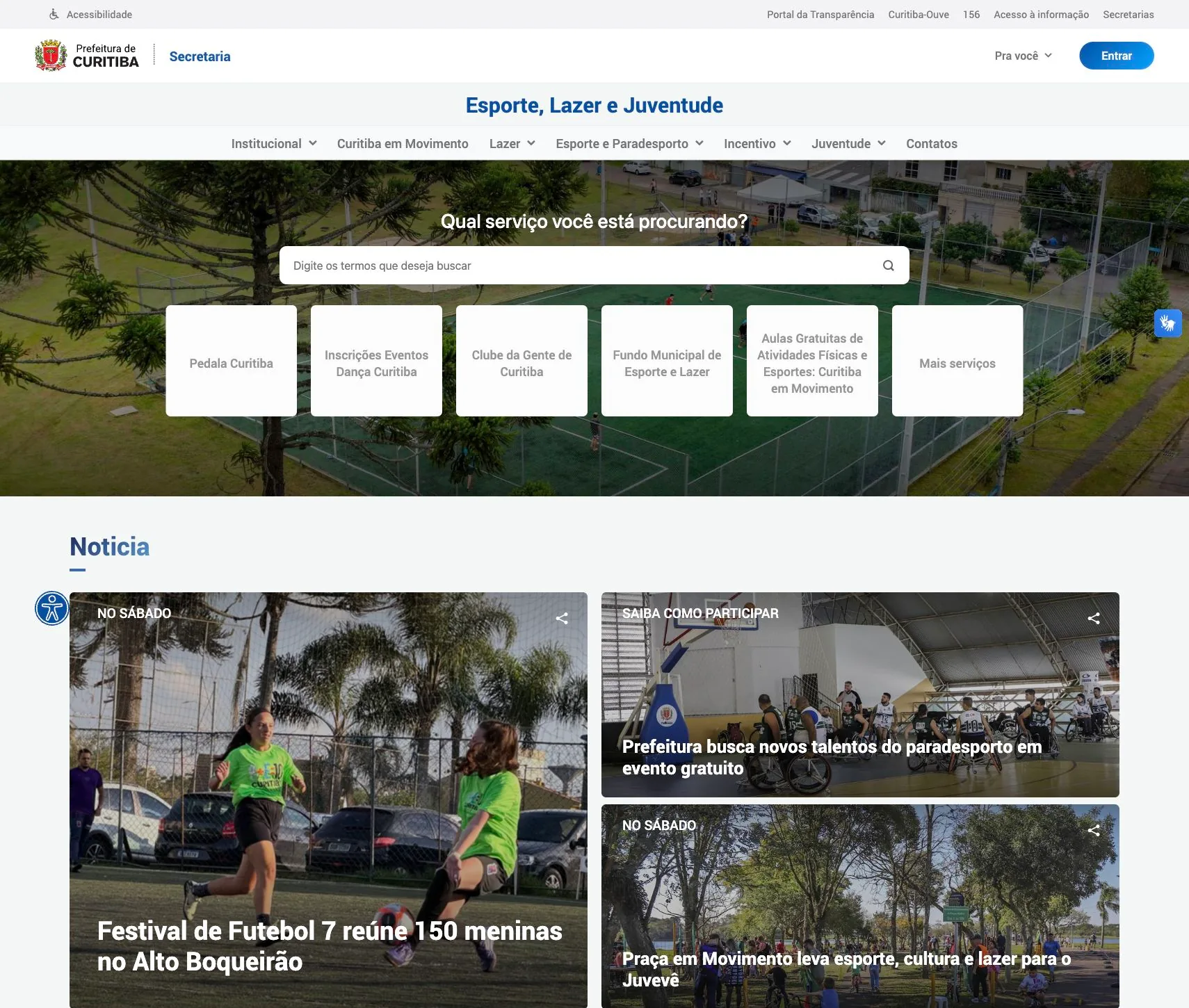Open Praça em Movimento Juvevê headline
This screenshot has width=1189, height=1008.
click(846, 969)
